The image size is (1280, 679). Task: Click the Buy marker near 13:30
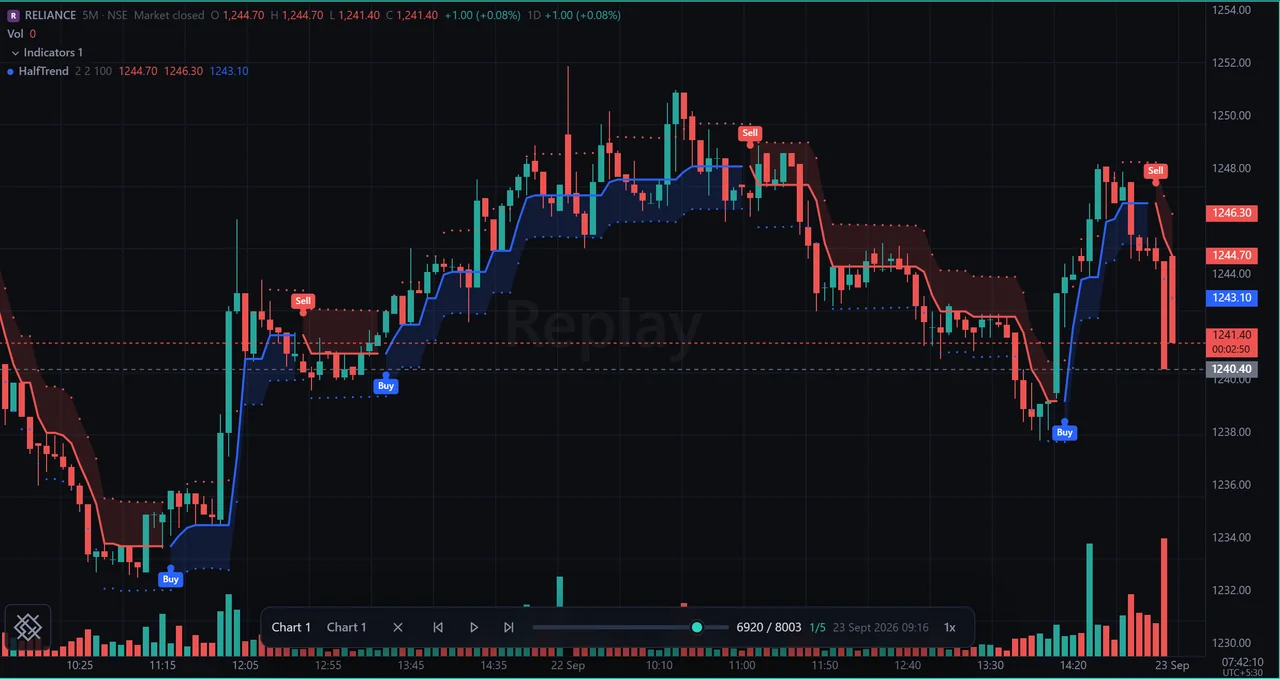[x=386, y=386]
